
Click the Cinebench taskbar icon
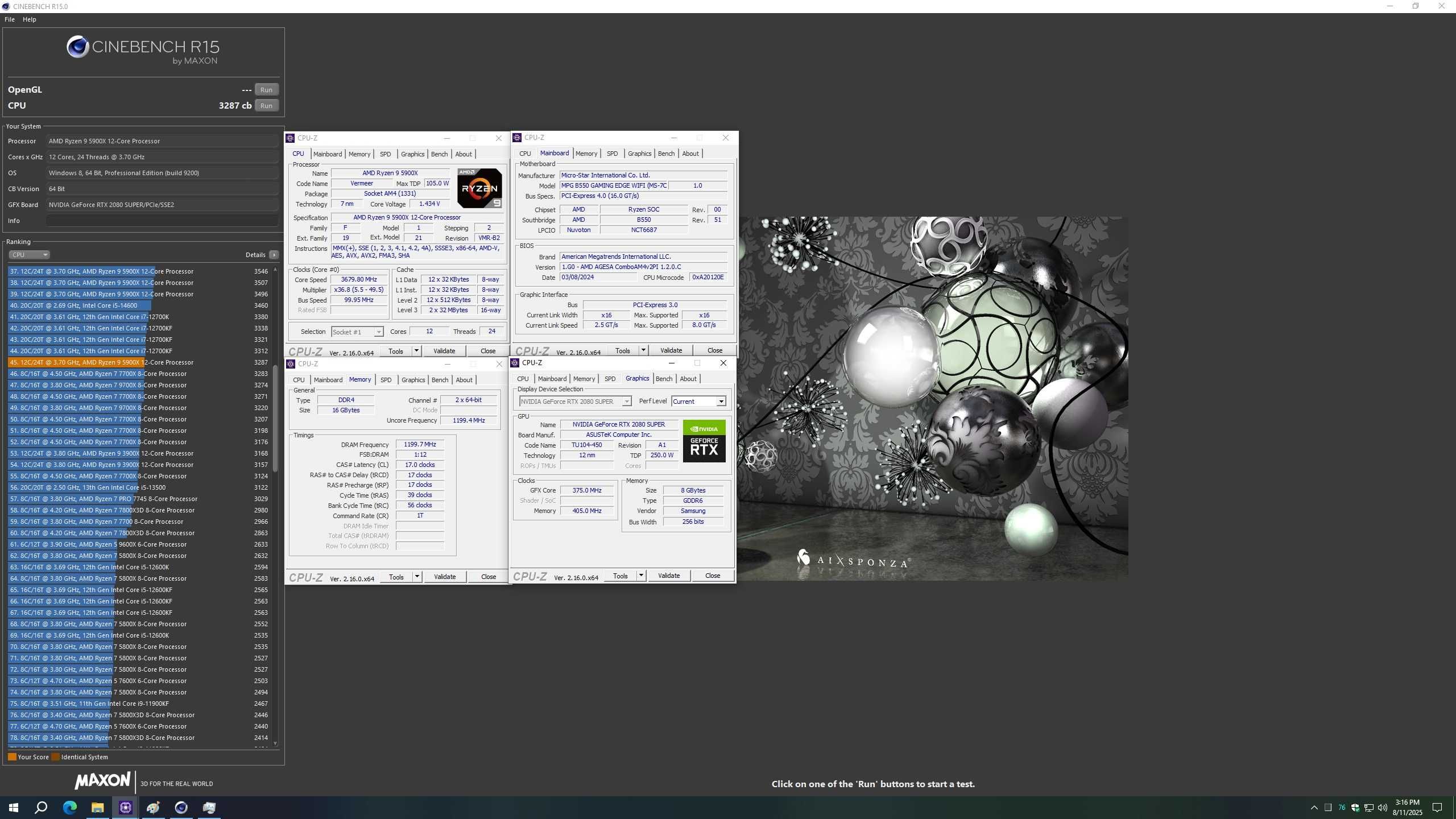181,808
